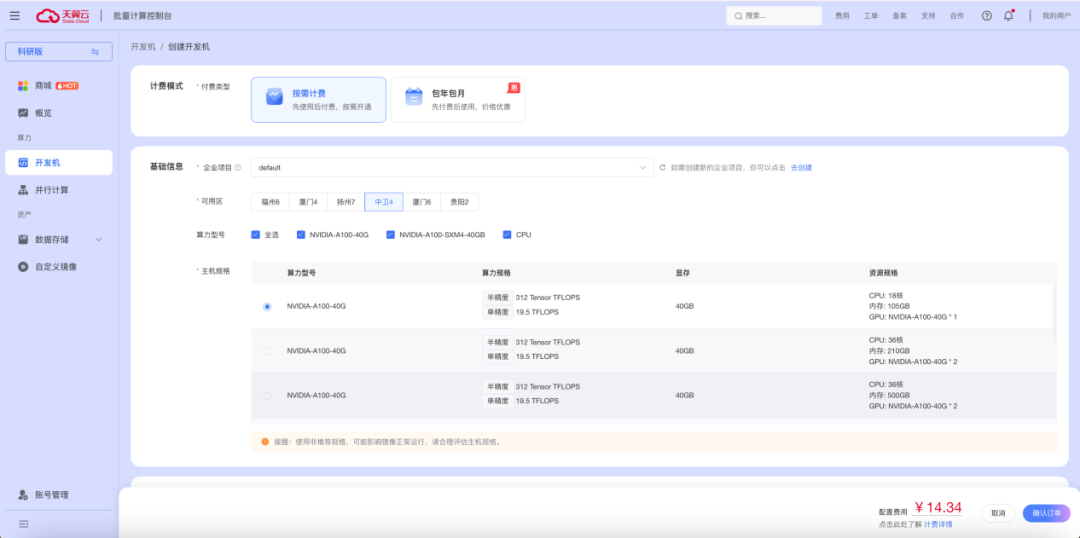The width and height of the screenshot is (1080, 538).
Task: Click the 算力型号 column header
Action: (x=302, y=273)
